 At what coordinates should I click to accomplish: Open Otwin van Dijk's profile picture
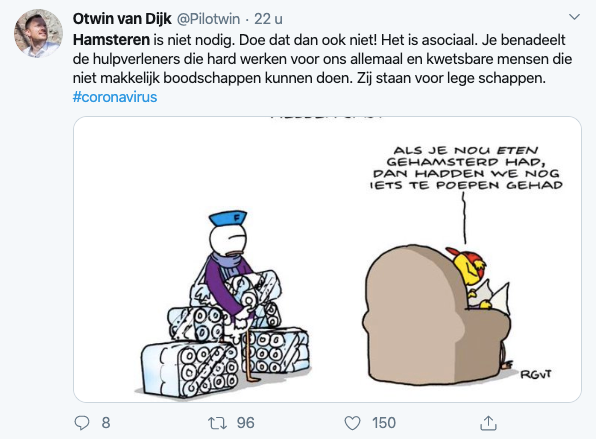38,33
